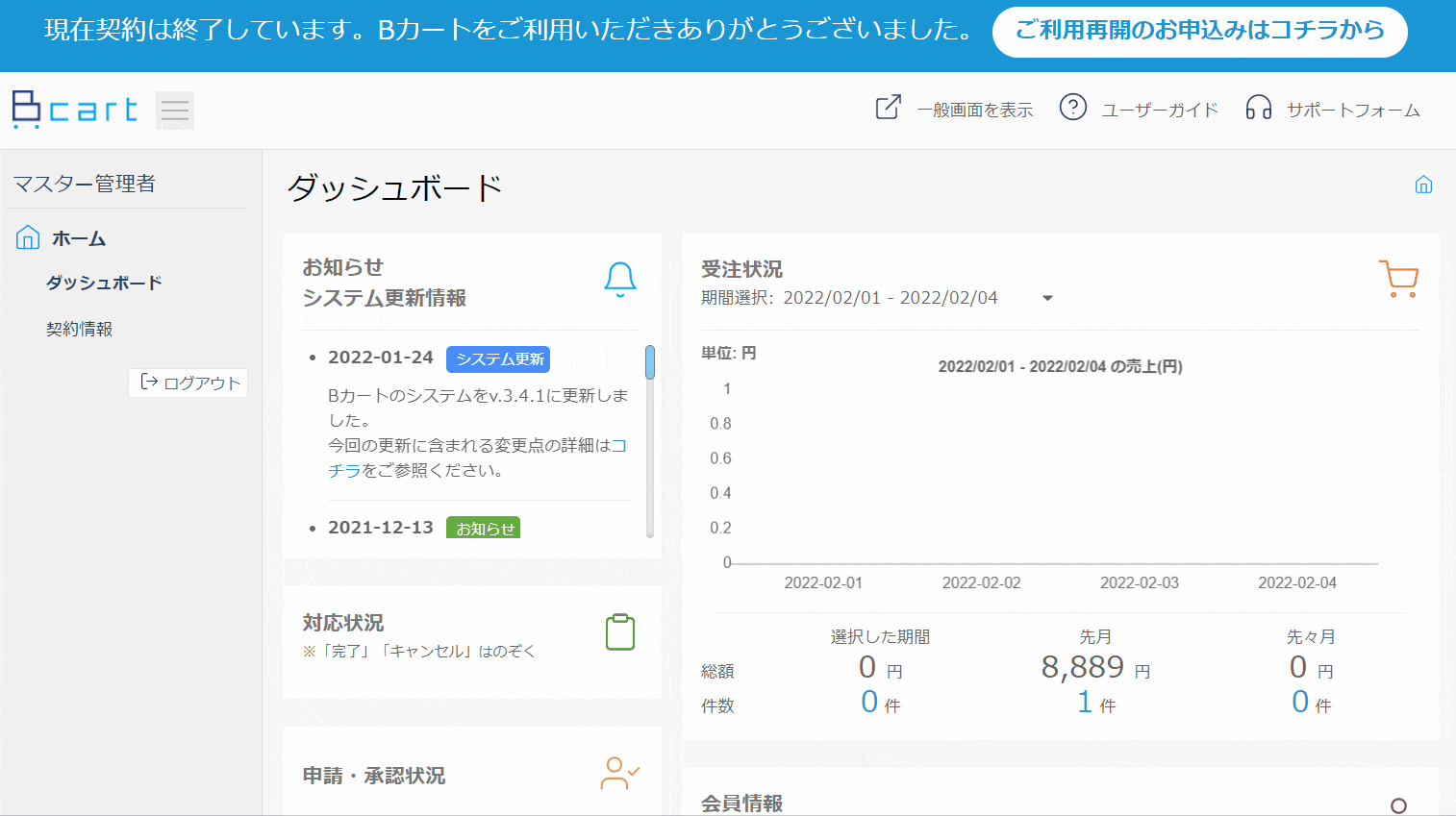Screen dimensions: 1456x816
Task: Click the 会員情報 heading
Action: coord(741,804)
